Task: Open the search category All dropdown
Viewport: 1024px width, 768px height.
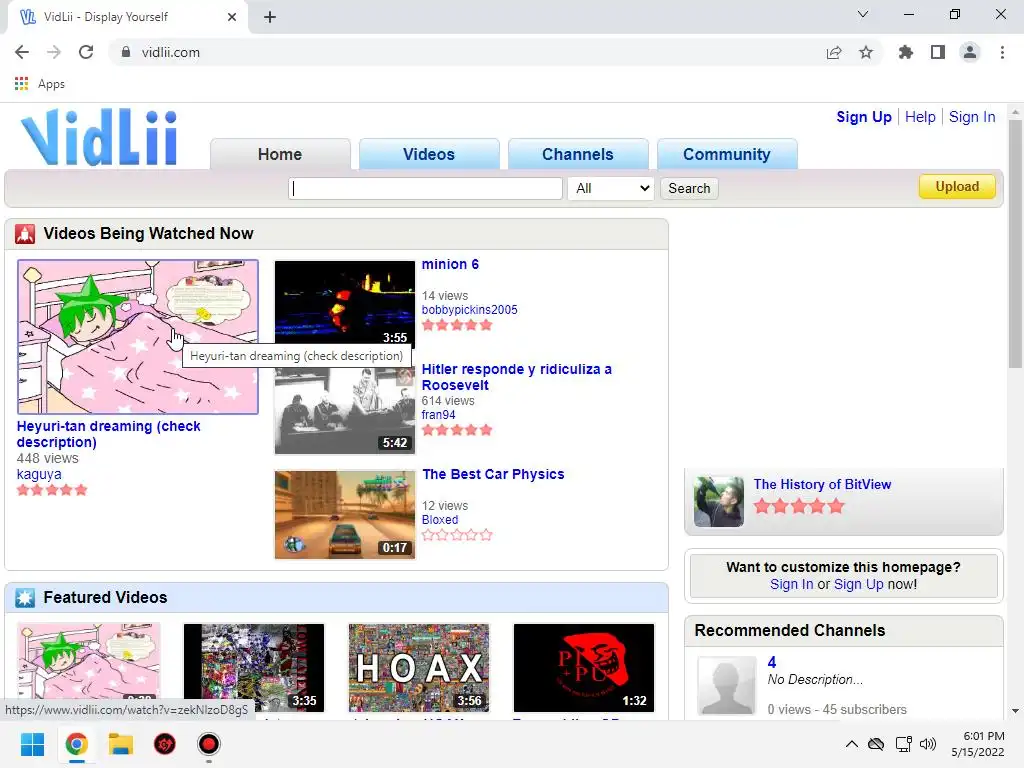Action: 611,188
